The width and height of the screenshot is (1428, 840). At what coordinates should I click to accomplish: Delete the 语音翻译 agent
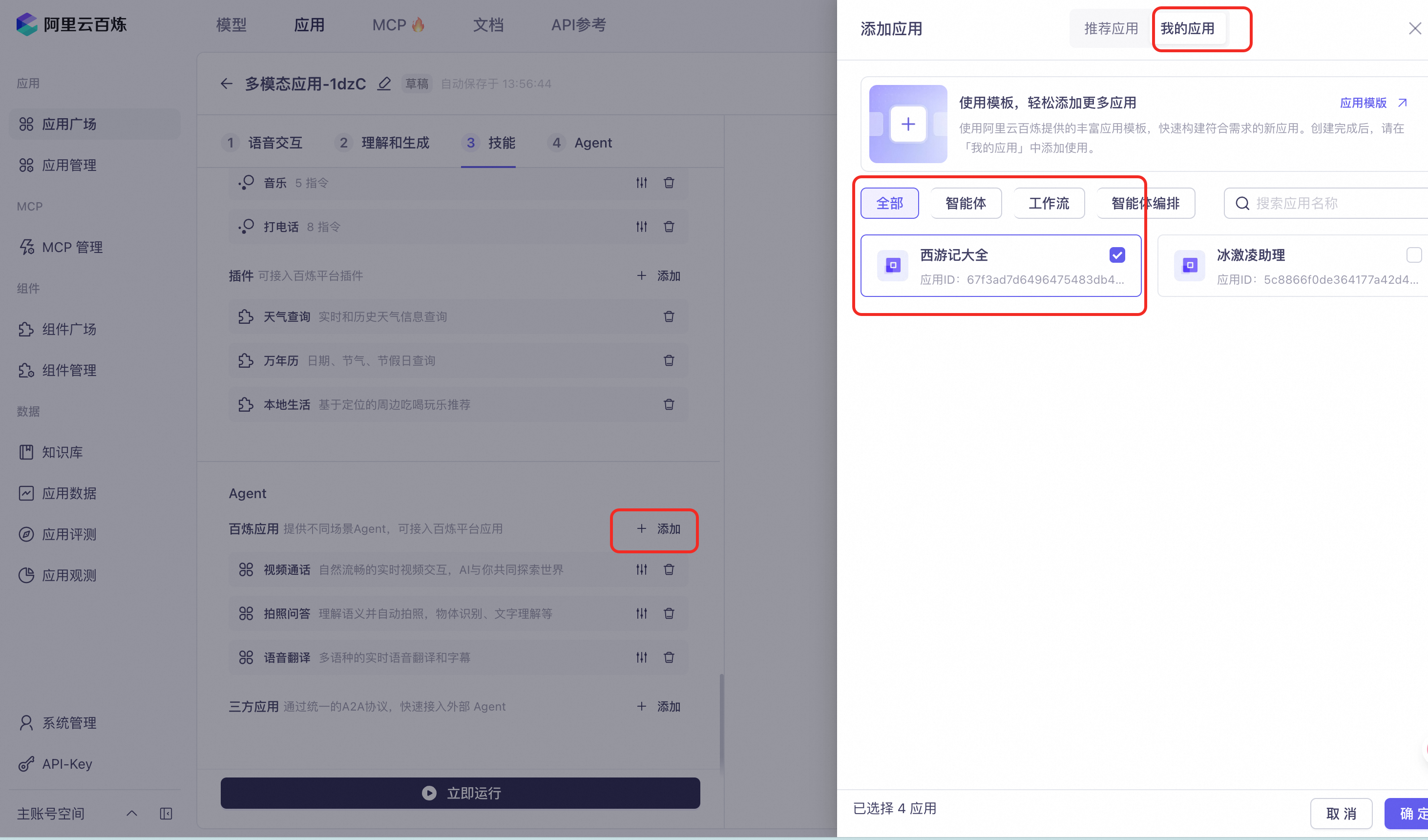669,657
